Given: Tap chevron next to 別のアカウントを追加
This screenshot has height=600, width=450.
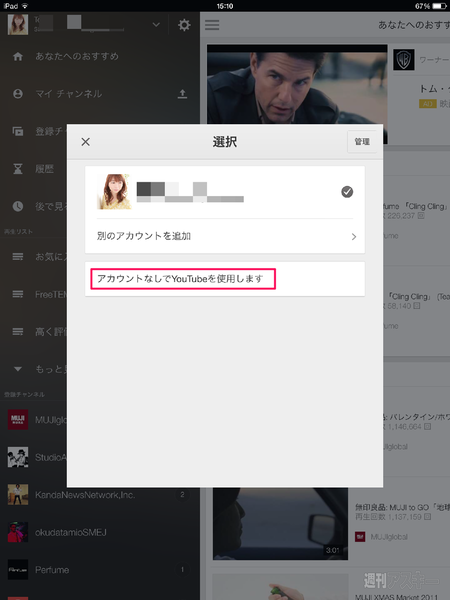Looking at the screenshot, I should [354, 236].
